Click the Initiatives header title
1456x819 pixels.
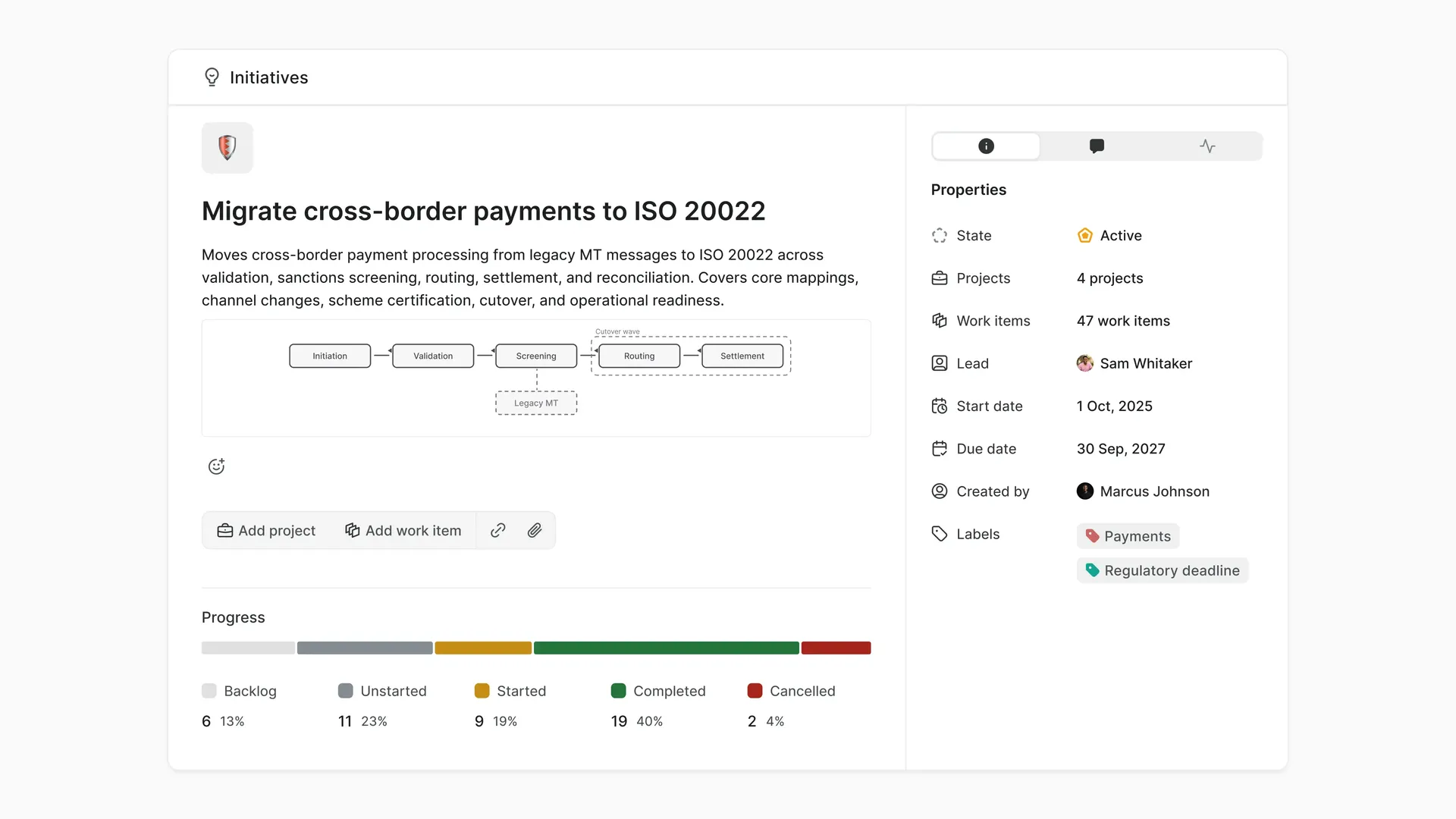pos(269,77)
